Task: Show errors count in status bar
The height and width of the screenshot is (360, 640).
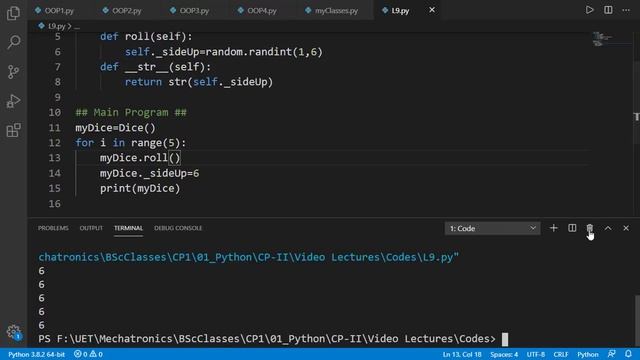Action: (x=80, y=354)
